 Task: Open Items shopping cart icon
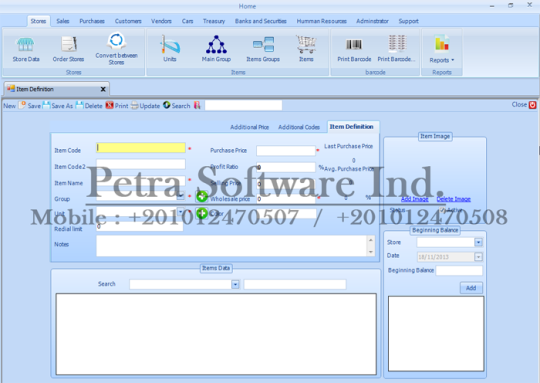tap(306, 49)
